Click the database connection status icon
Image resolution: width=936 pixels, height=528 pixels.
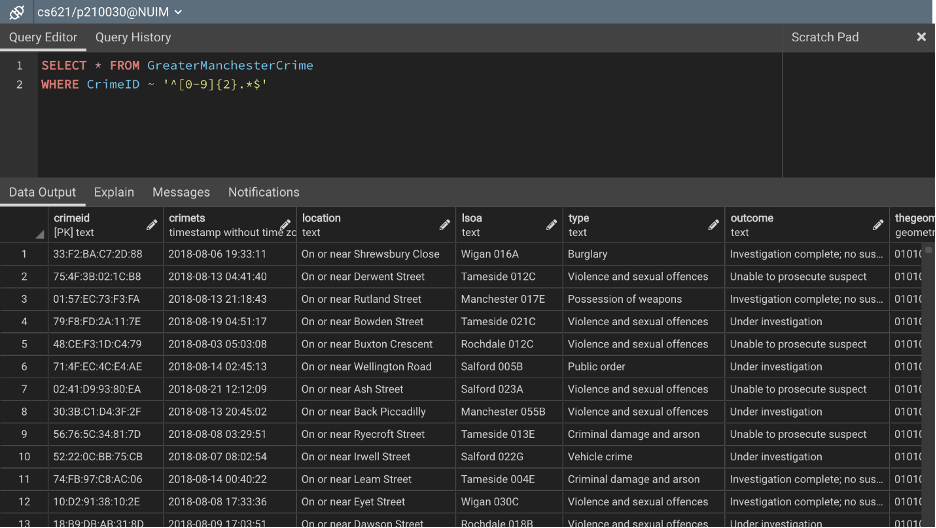point(17,12)
